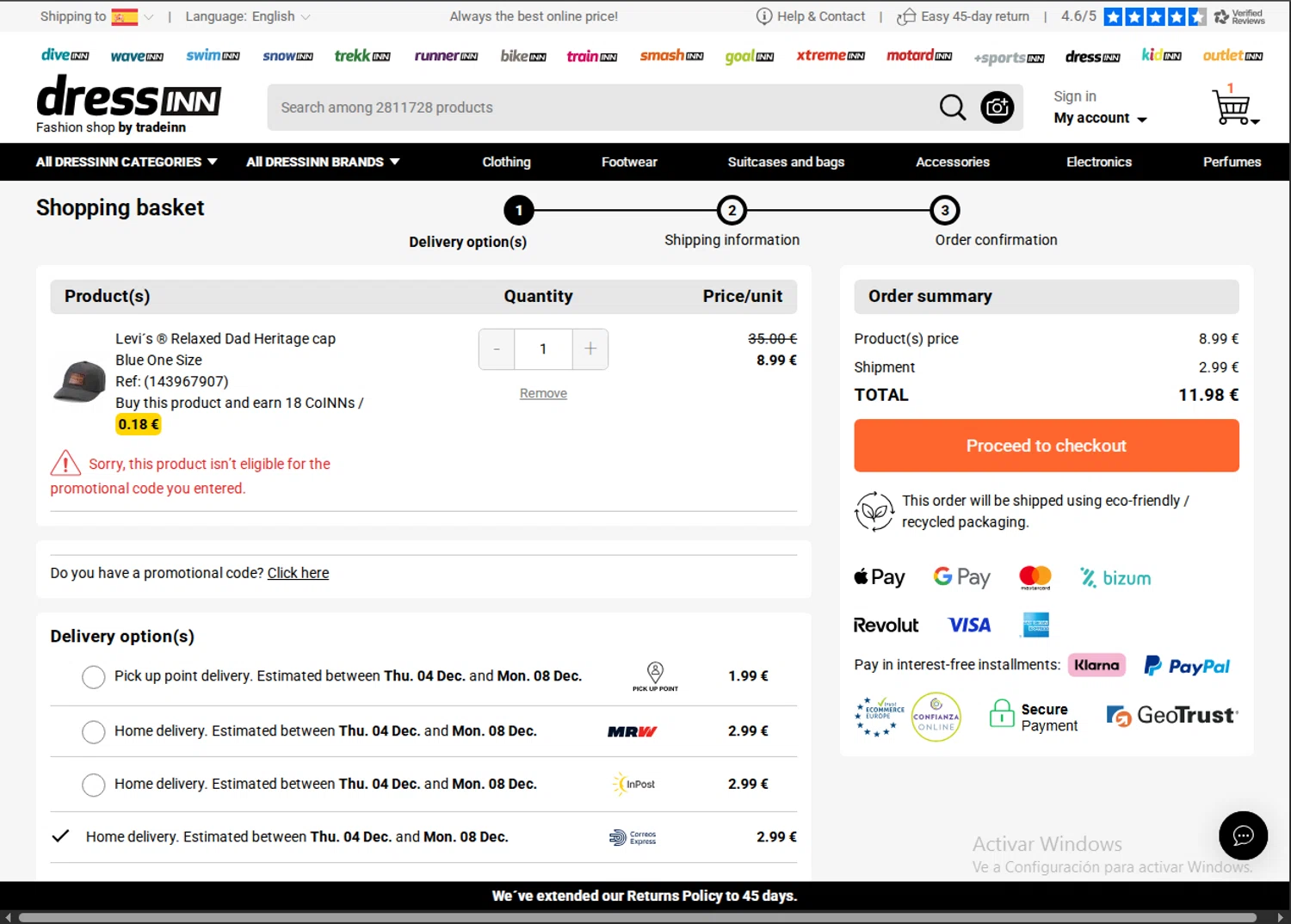This screenshot has width=1291, height=924.
Task: Open Perfumes menu
Action: click(1232, 162)
